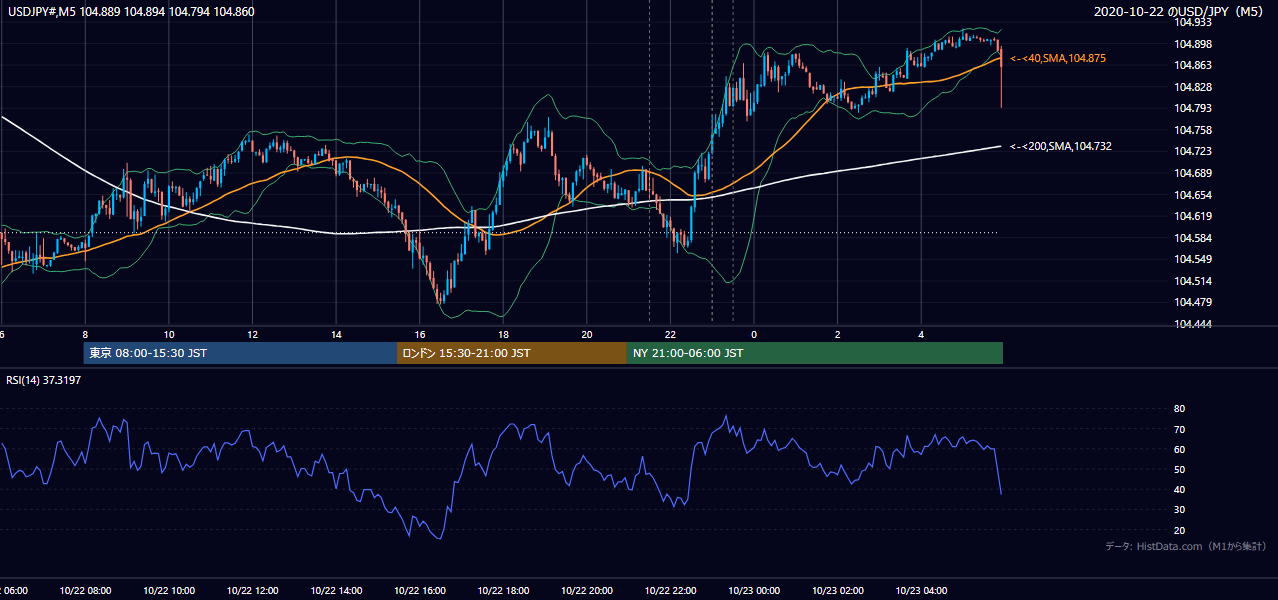Click price axis value 104.758
The width and height of the screenshot is (1278, 600).
(x=1192, y=130)
